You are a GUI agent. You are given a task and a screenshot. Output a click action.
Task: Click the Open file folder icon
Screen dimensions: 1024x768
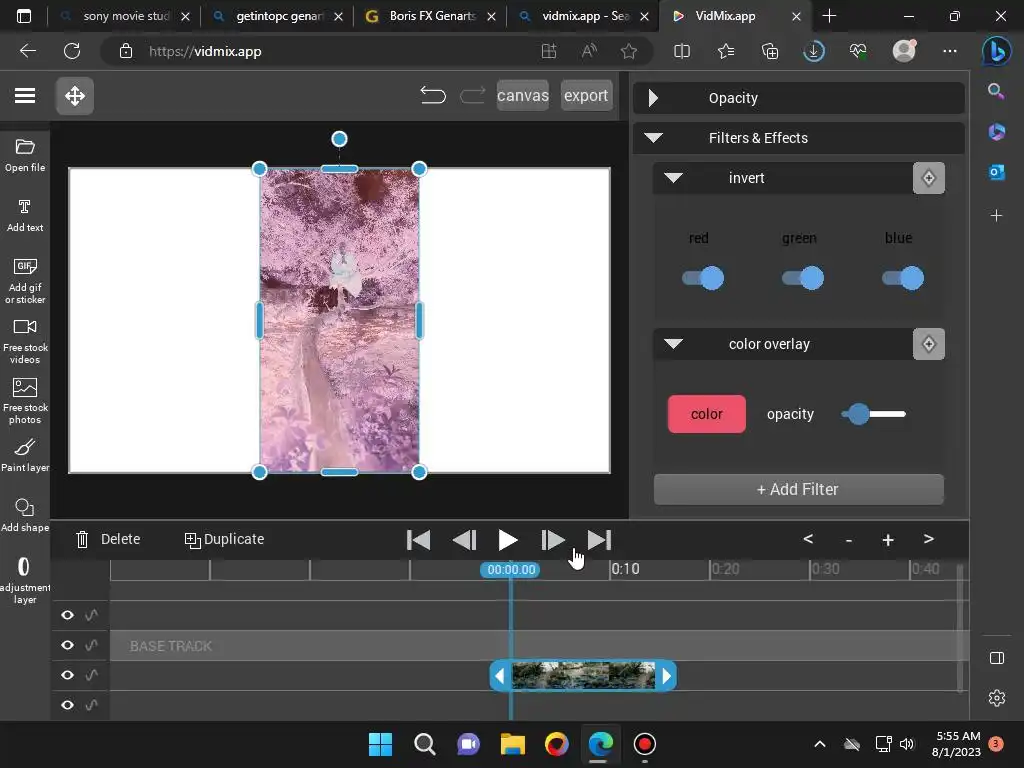point(25,147)
